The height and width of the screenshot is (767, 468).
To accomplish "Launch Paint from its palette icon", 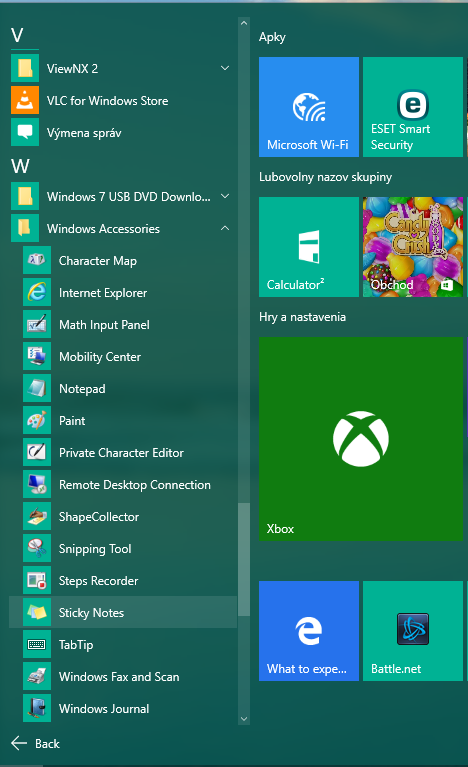I will tap(37, 421).
